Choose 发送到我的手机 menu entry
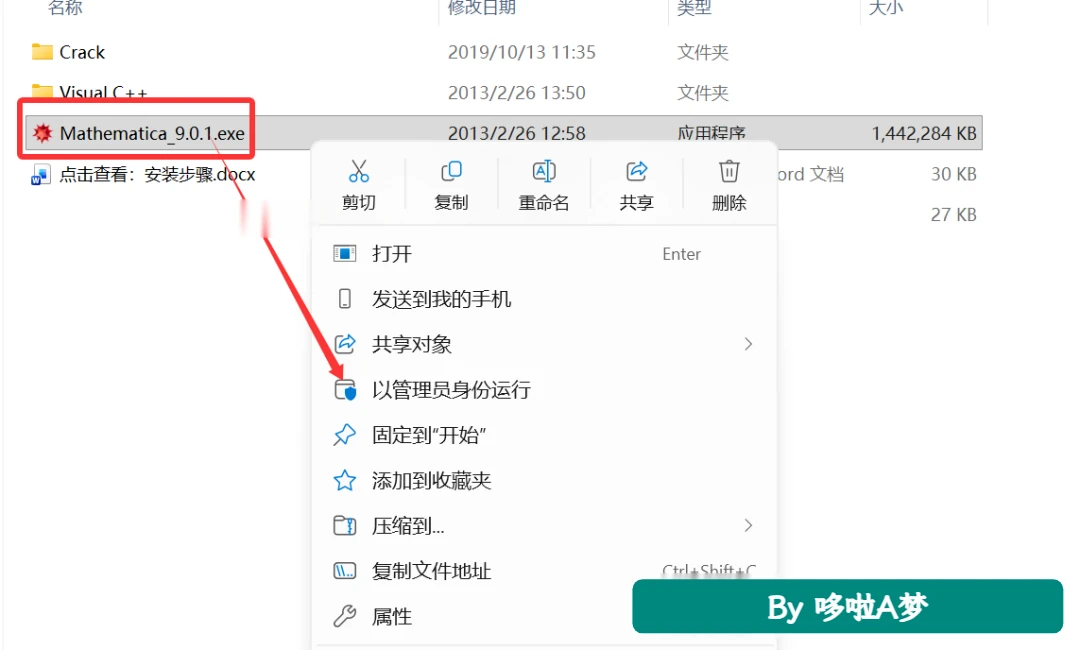 (544, 299)
